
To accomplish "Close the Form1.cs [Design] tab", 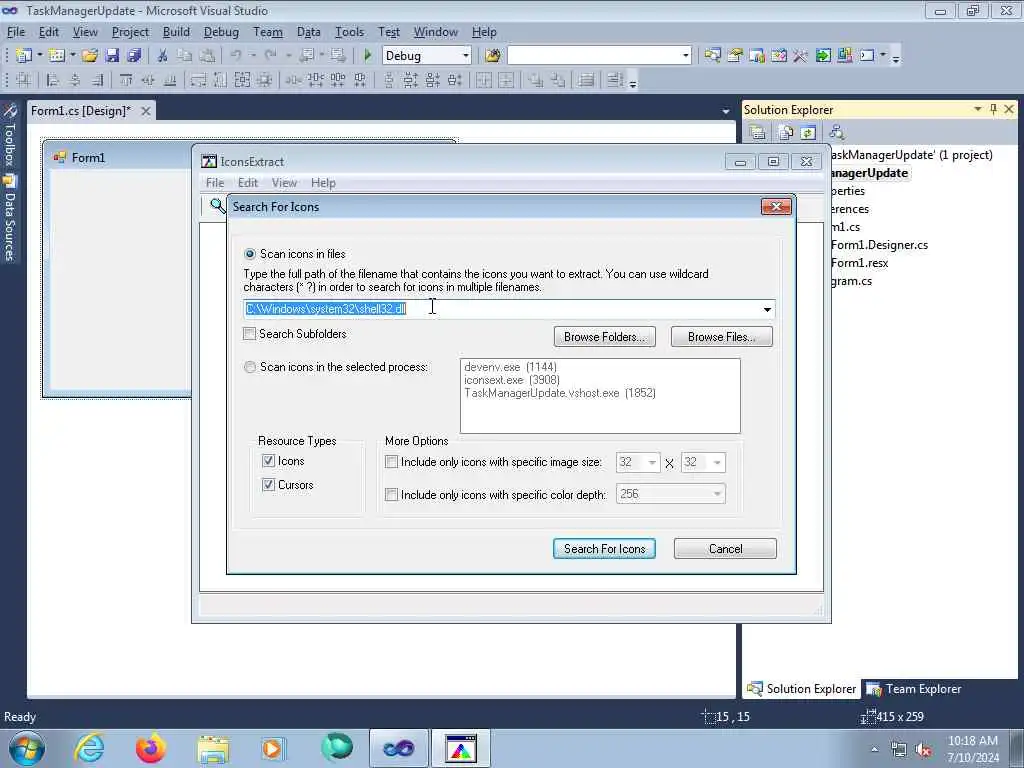I will tap(146, 111).
